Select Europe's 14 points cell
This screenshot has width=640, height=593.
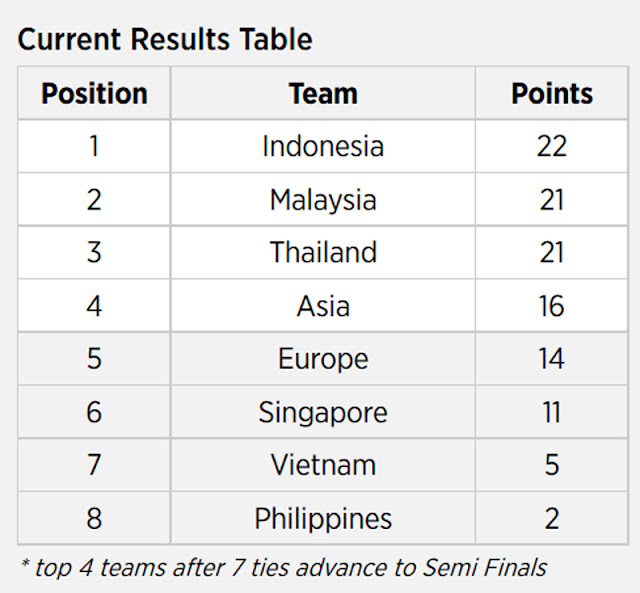point(551,359)
